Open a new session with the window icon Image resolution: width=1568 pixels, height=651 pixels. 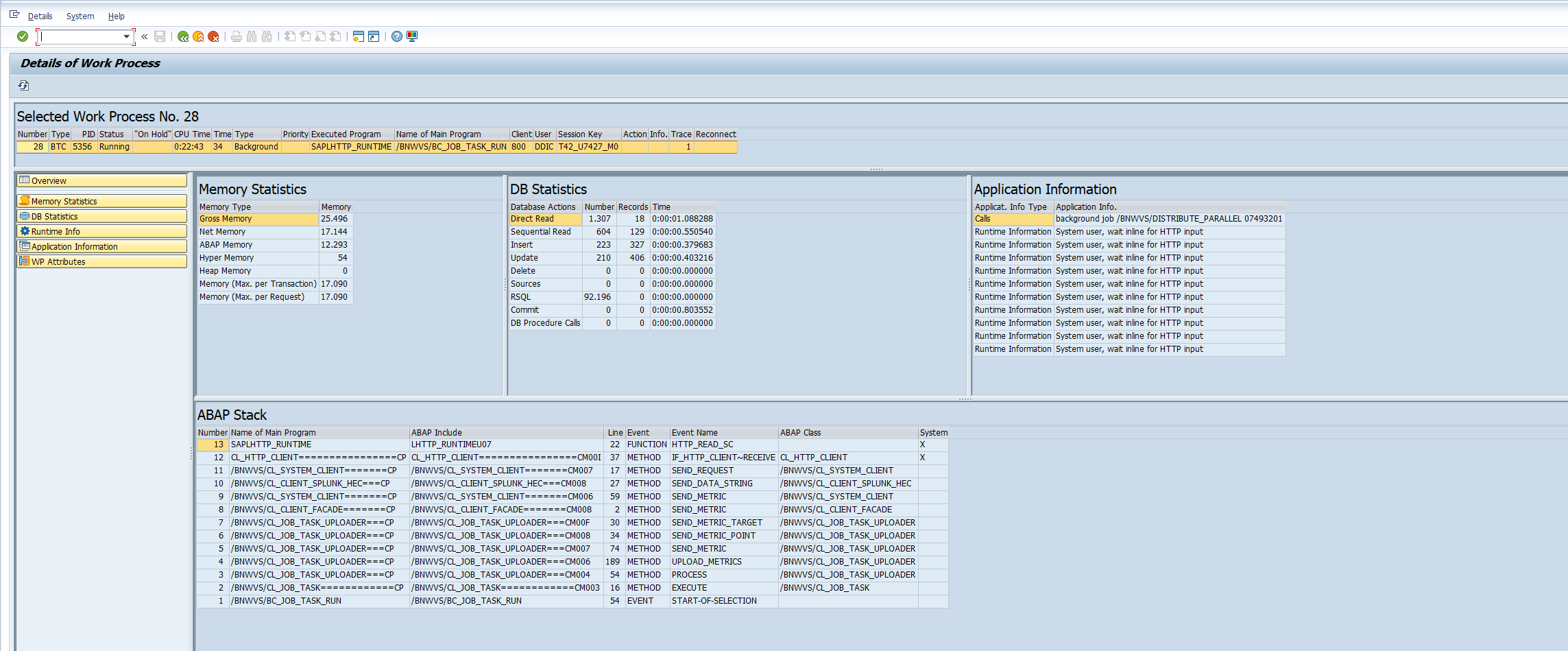point(358,36)
